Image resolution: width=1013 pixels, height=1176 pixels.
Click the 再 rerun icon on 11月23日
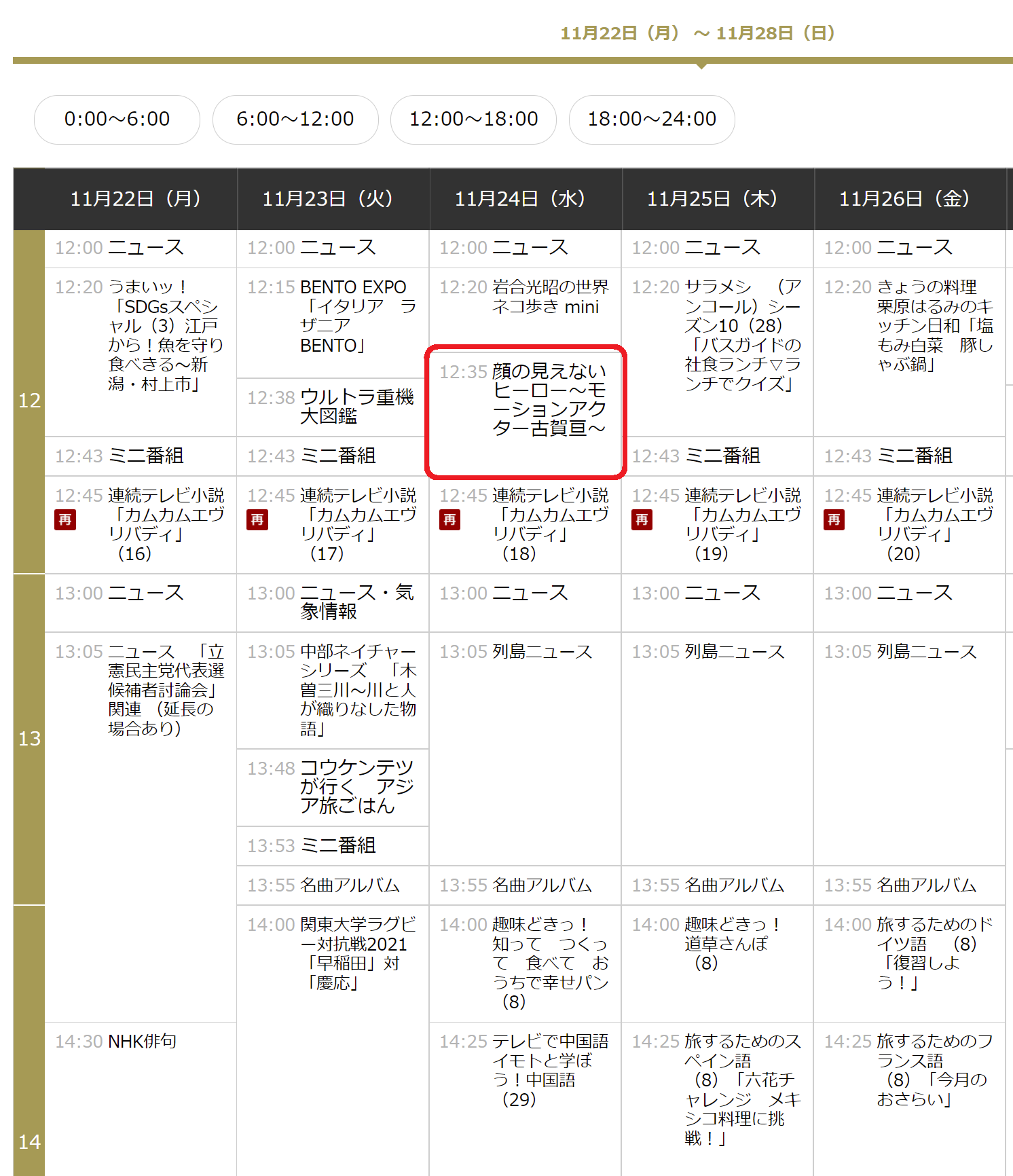[x=257, y=519]
